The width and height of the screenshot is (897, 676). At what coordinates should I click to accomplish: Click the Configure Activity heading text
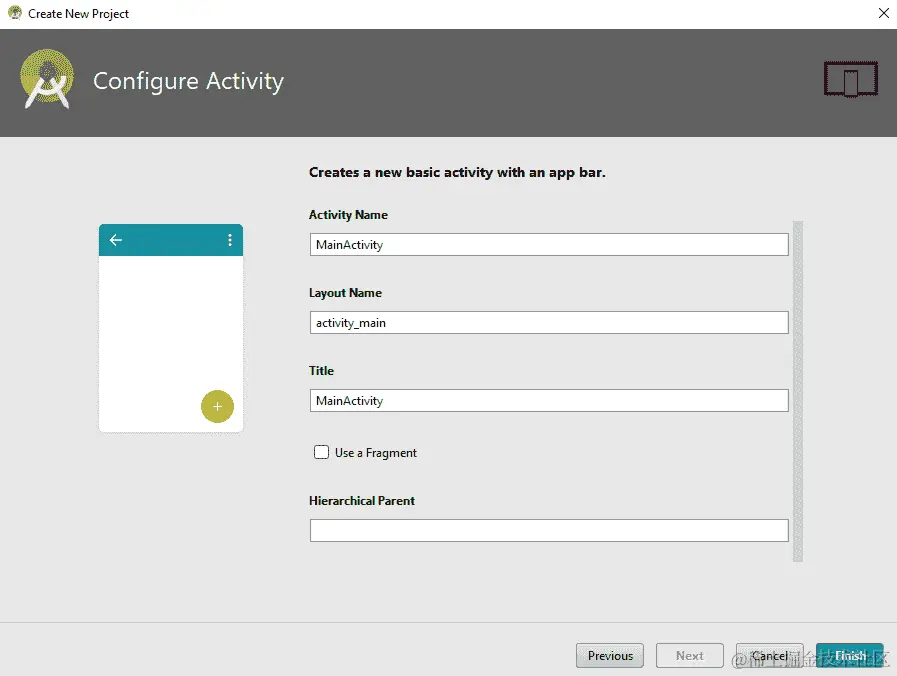pyautogui.click(x=188, y=81)
